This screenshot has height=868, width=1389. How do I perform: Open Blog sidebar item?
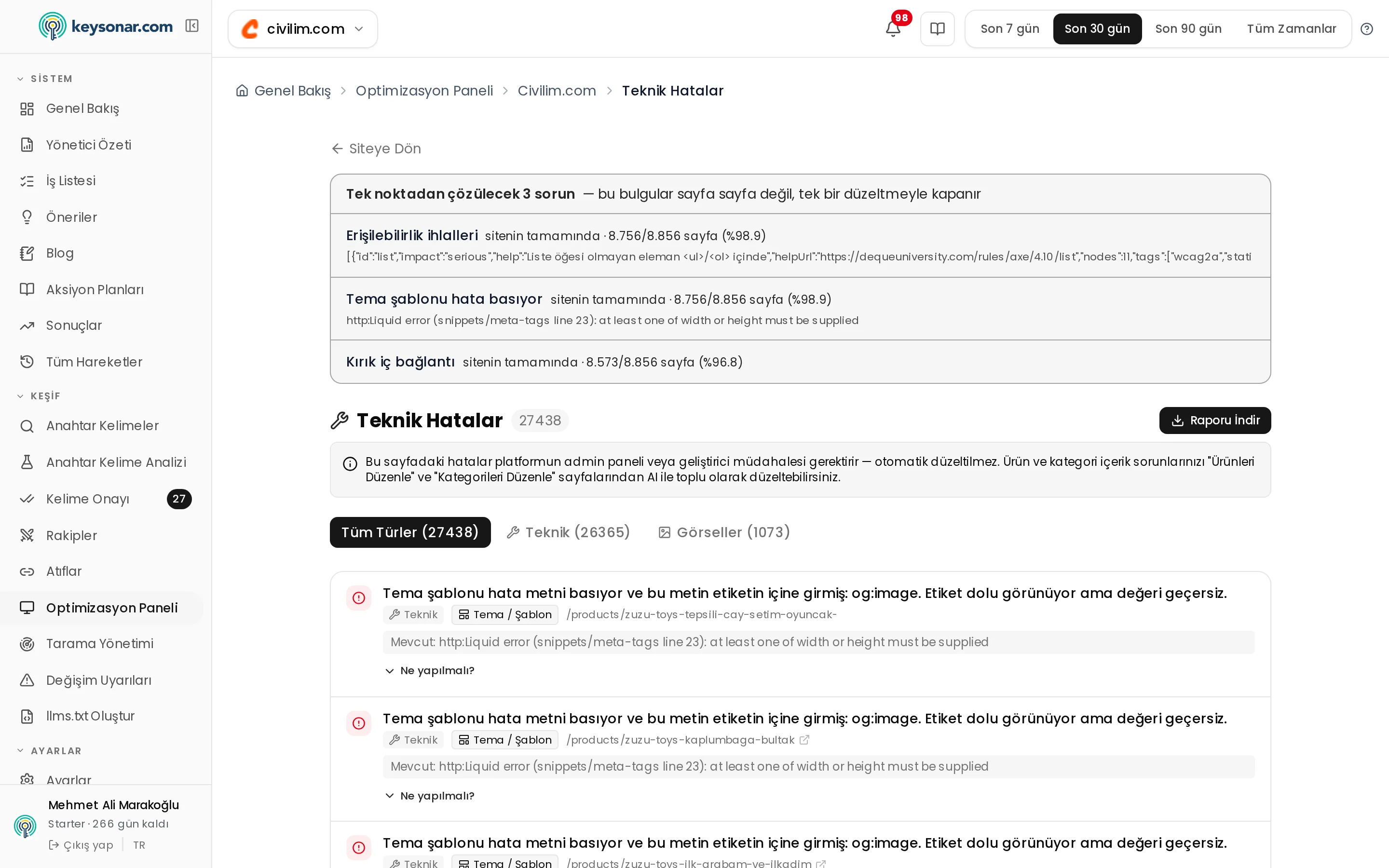tap(60, 253)
